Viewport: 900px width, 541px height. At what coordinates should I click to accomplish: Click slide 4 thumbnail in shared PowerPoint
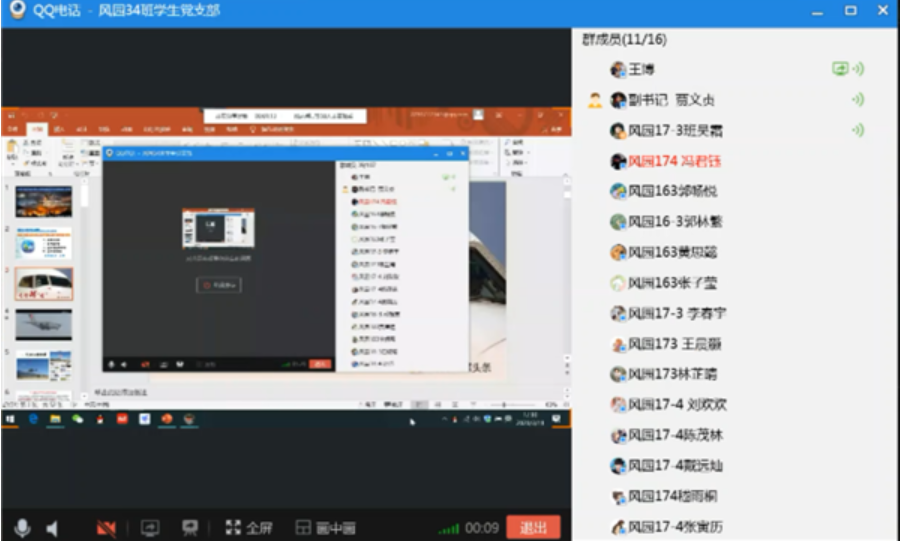coord(44,325)
